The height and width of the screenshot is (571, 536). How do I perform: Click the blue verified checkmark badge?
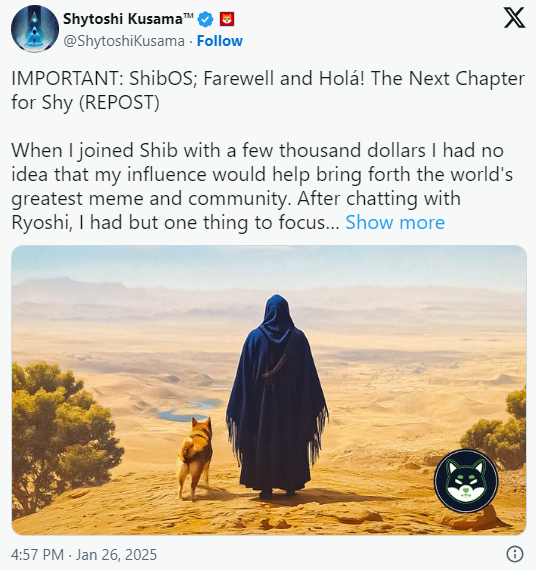pyautogui.click(x=206, y=19)
